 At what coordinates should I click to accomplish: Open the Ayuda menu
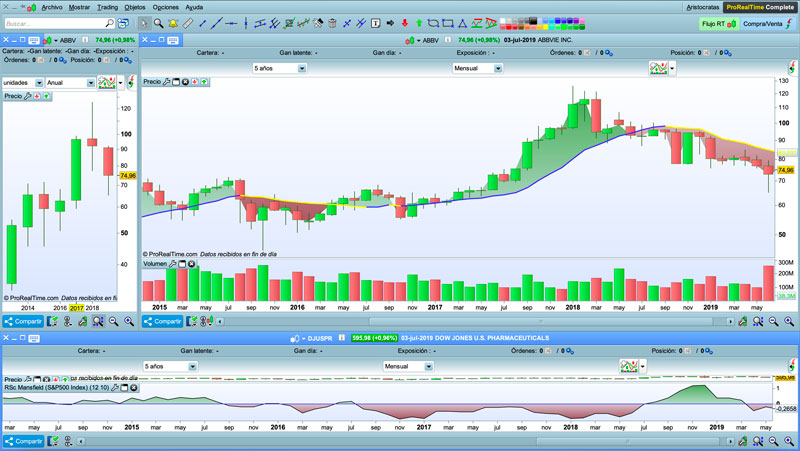point(194,7)
